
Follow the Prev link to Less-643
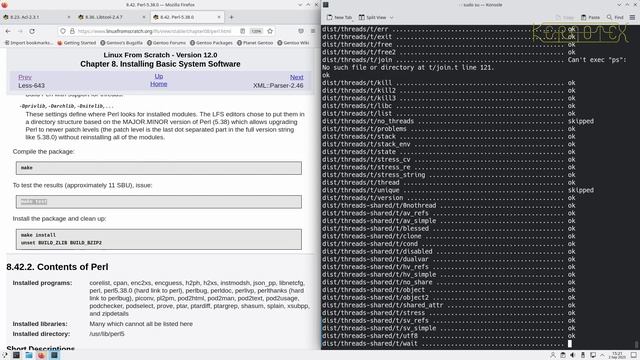coord(25,77)
